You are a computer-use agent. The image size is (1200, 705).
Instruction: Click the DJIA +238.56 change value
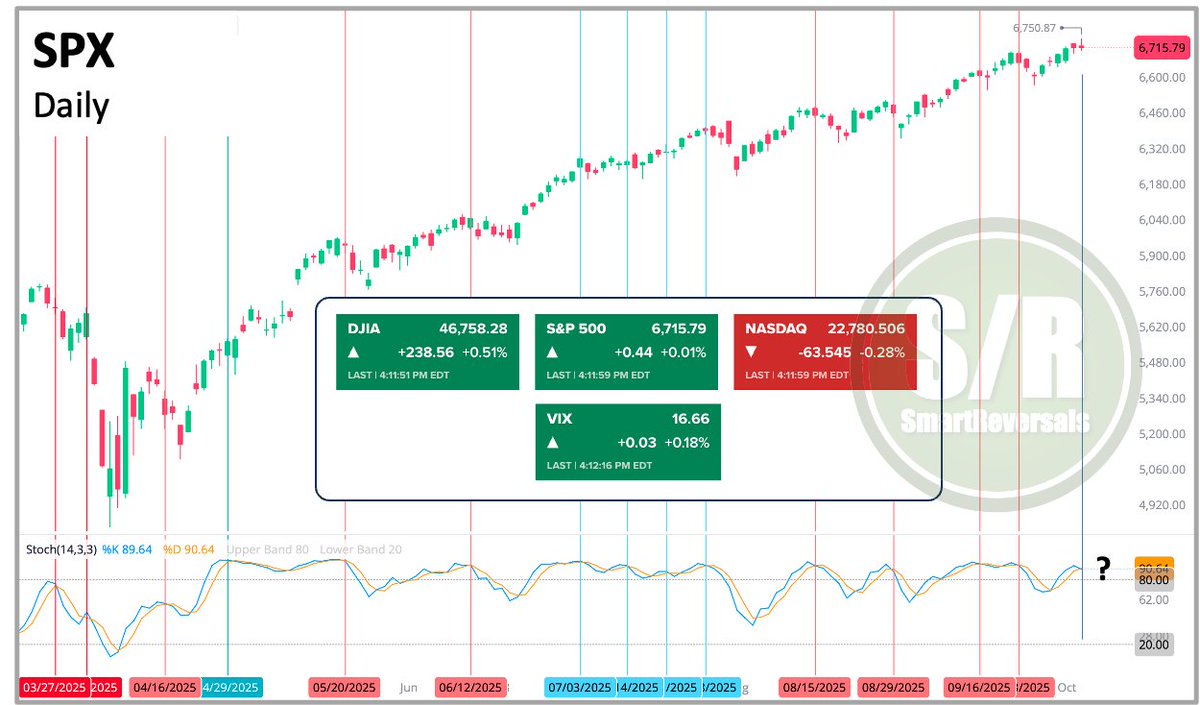pyautogui.click(x=425, y=352)
